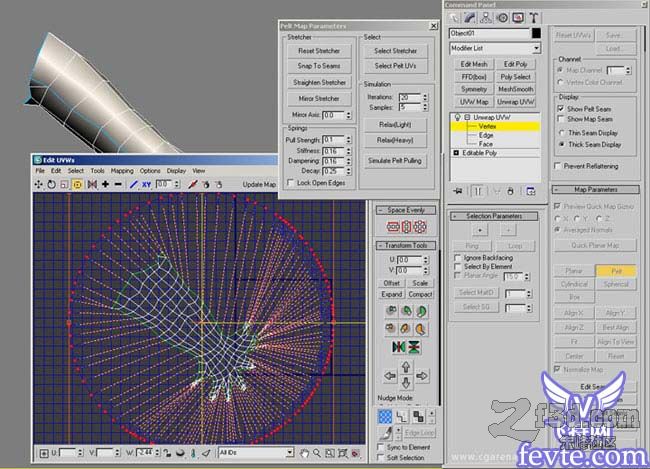
Task: Open the Mapping menu in Edit UVWs
Action: [x=122, y=171]
